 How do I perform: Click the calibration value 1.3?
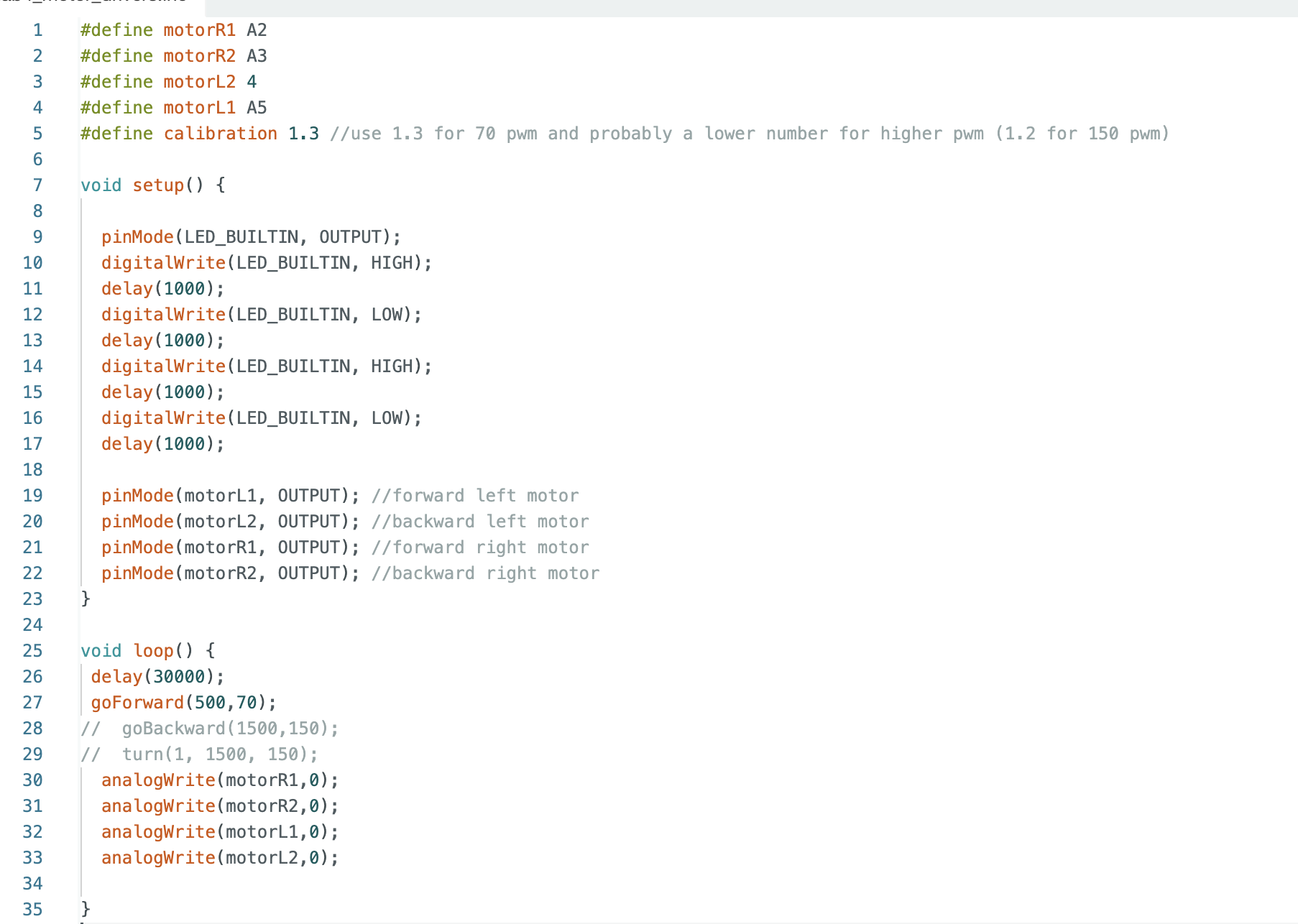[x=303, y=134]
